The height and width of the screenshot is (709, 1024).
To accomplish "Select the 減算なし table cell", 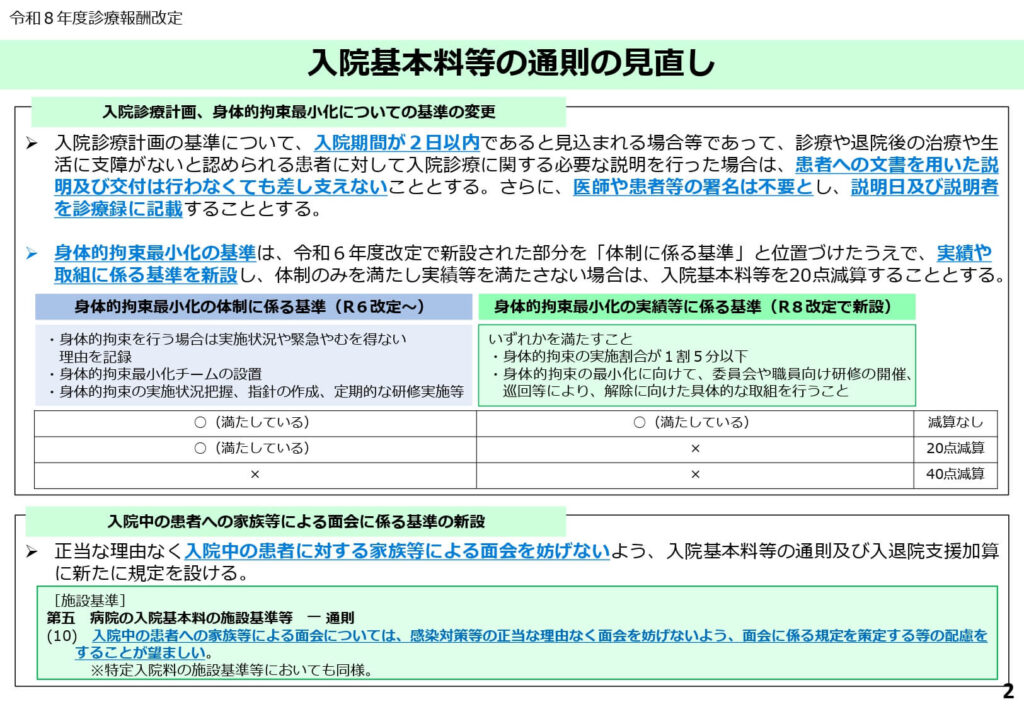I will pos(955,422).
